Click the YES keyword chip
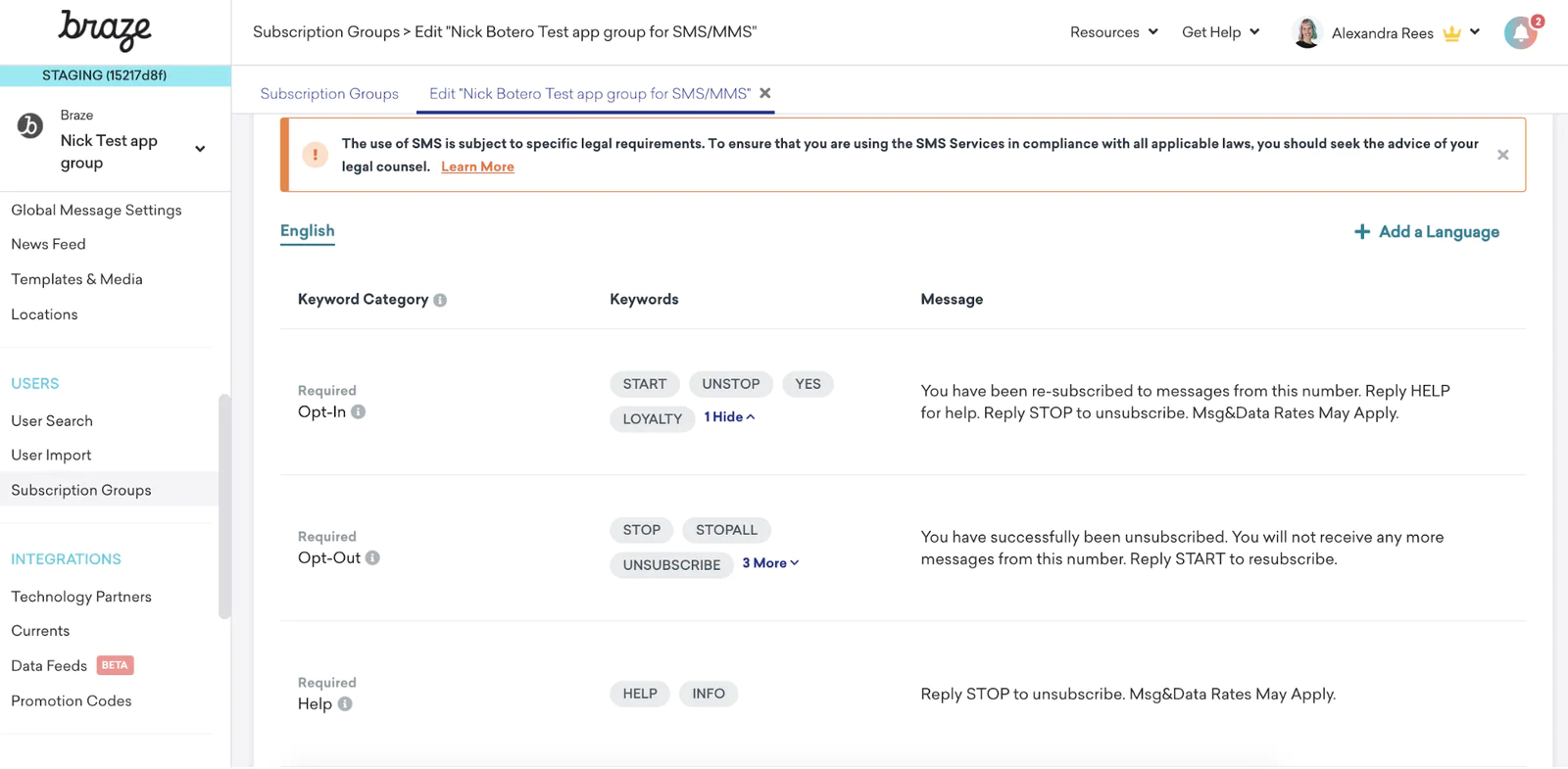This screenshot has height=769, width=1568. pos(808,384)
